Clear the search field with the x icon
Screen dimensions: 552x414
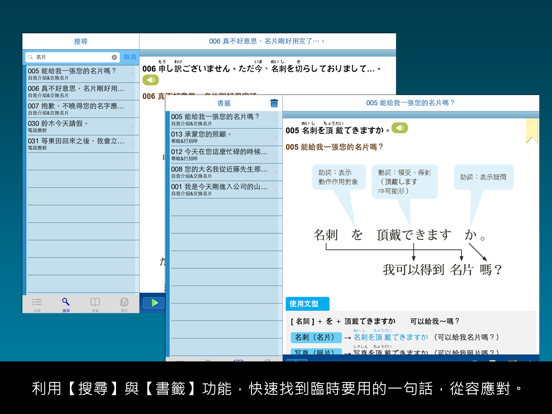[x=114, y=57]
